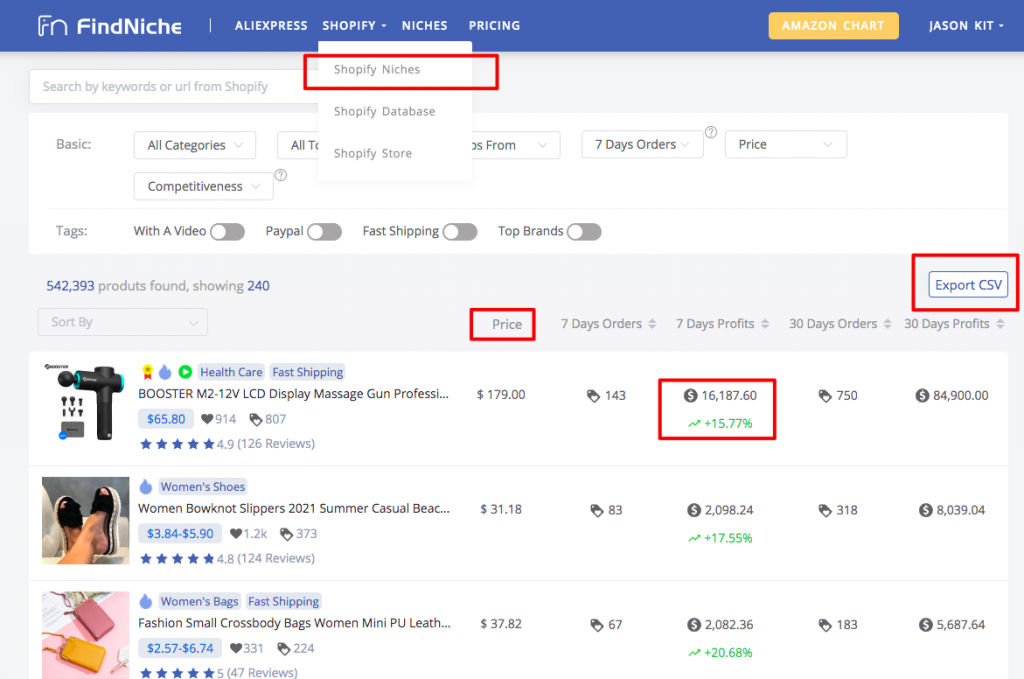This screenshot has height=679, width=1024.
Task: Click the tag icon next to 224
Action: 283,648
